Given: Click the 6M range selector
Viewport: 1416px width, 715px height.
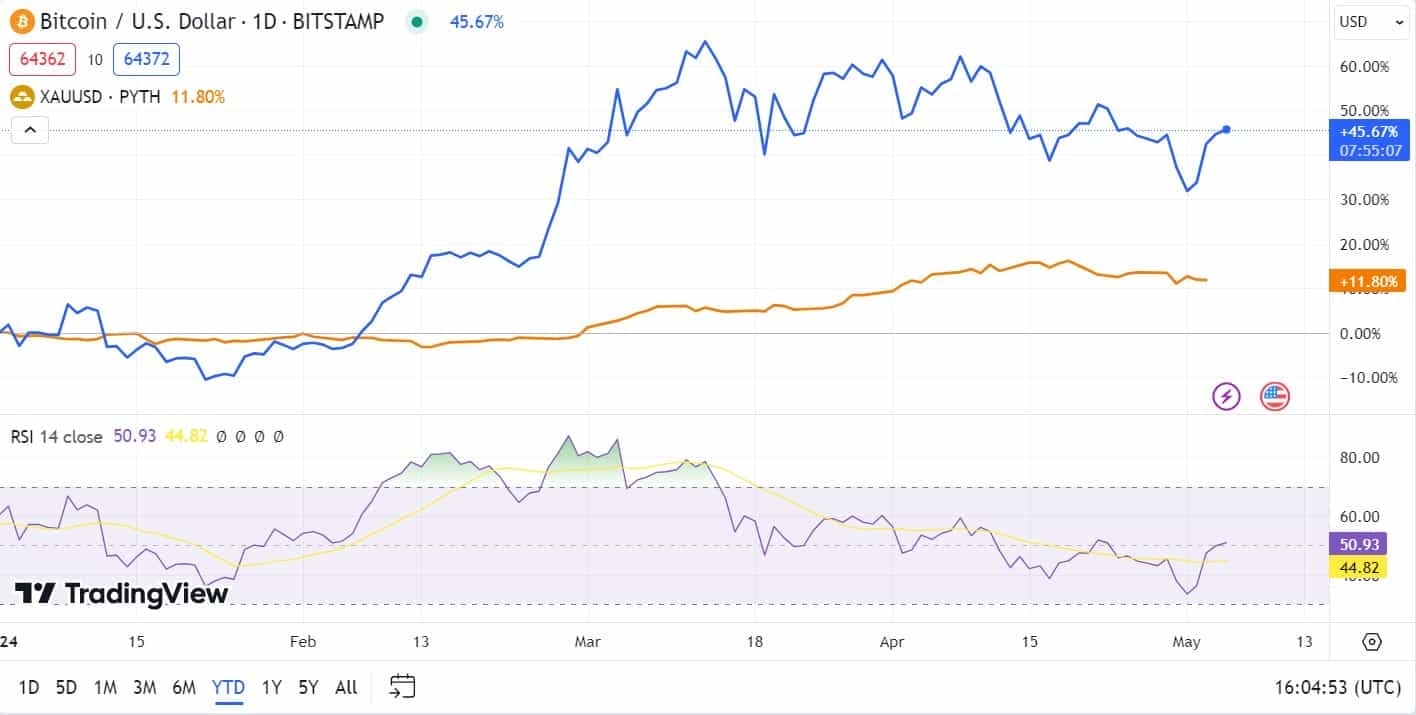Looking at the screenshot, I should [183, 688].
